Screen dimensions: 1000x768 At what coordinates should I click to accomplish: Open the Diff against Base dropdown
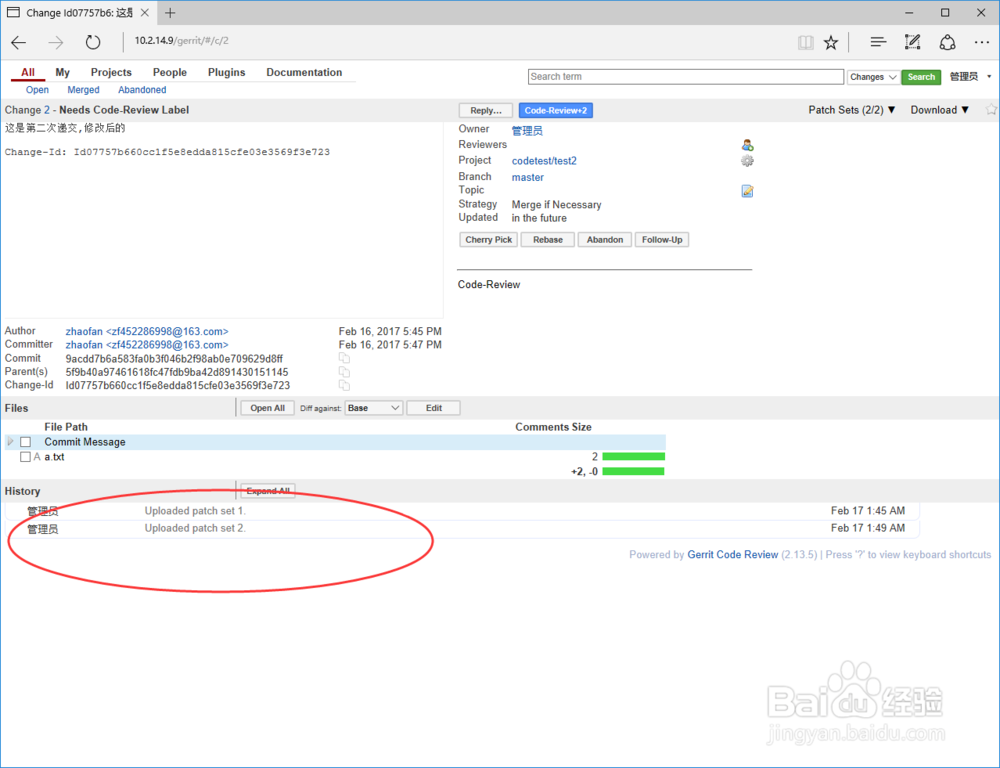374,407
